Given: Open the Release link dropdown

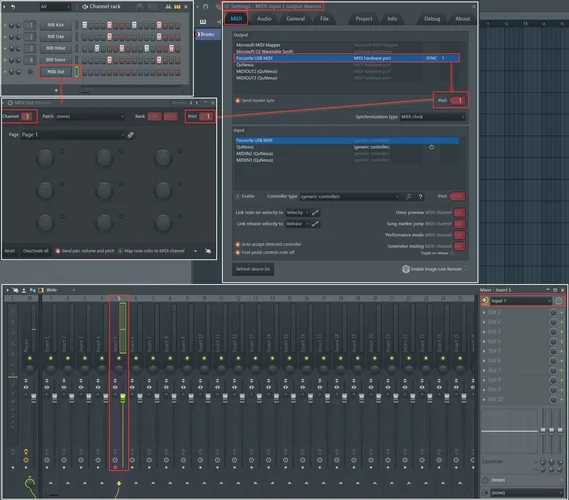Looking at the screenshot, I should coord(297,224).
